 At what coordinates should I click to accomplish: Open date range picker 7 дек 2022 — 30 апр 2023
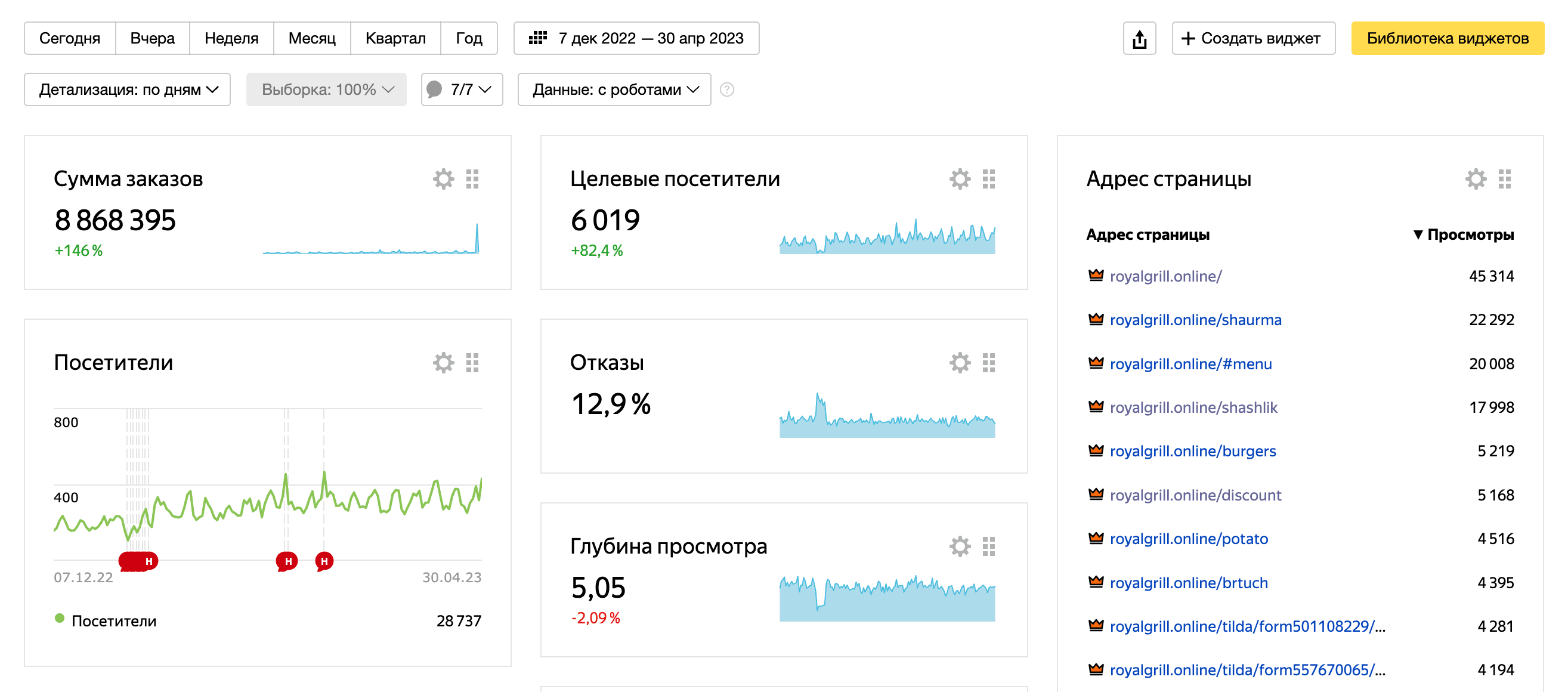click(636, 38)
